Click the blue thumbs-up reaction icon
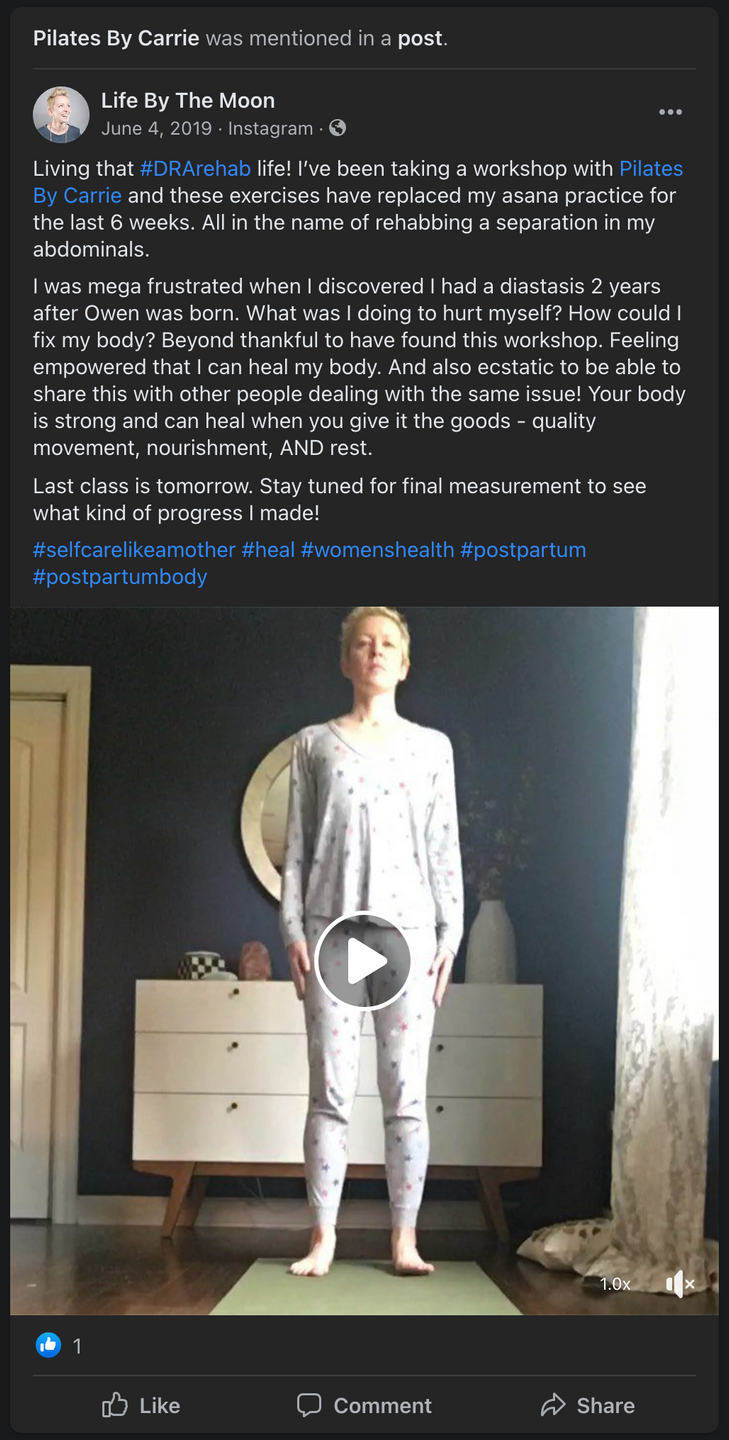The image size is (729, 1440). coord(48,1345)
